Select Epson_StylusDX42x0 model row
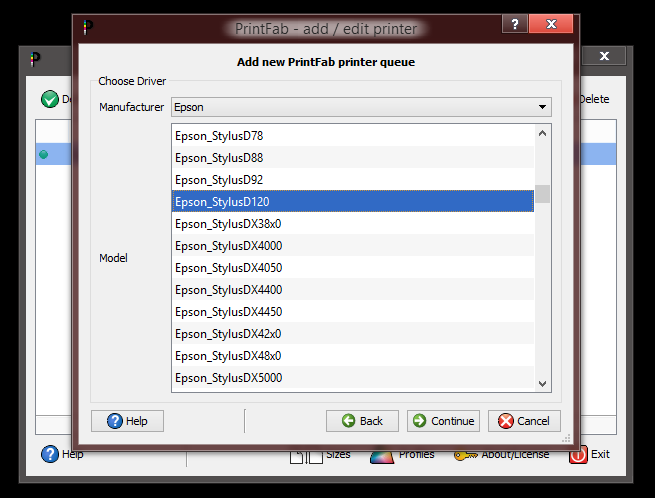The width and height of the screenshot is (655, 498). (x=353, y=333)
